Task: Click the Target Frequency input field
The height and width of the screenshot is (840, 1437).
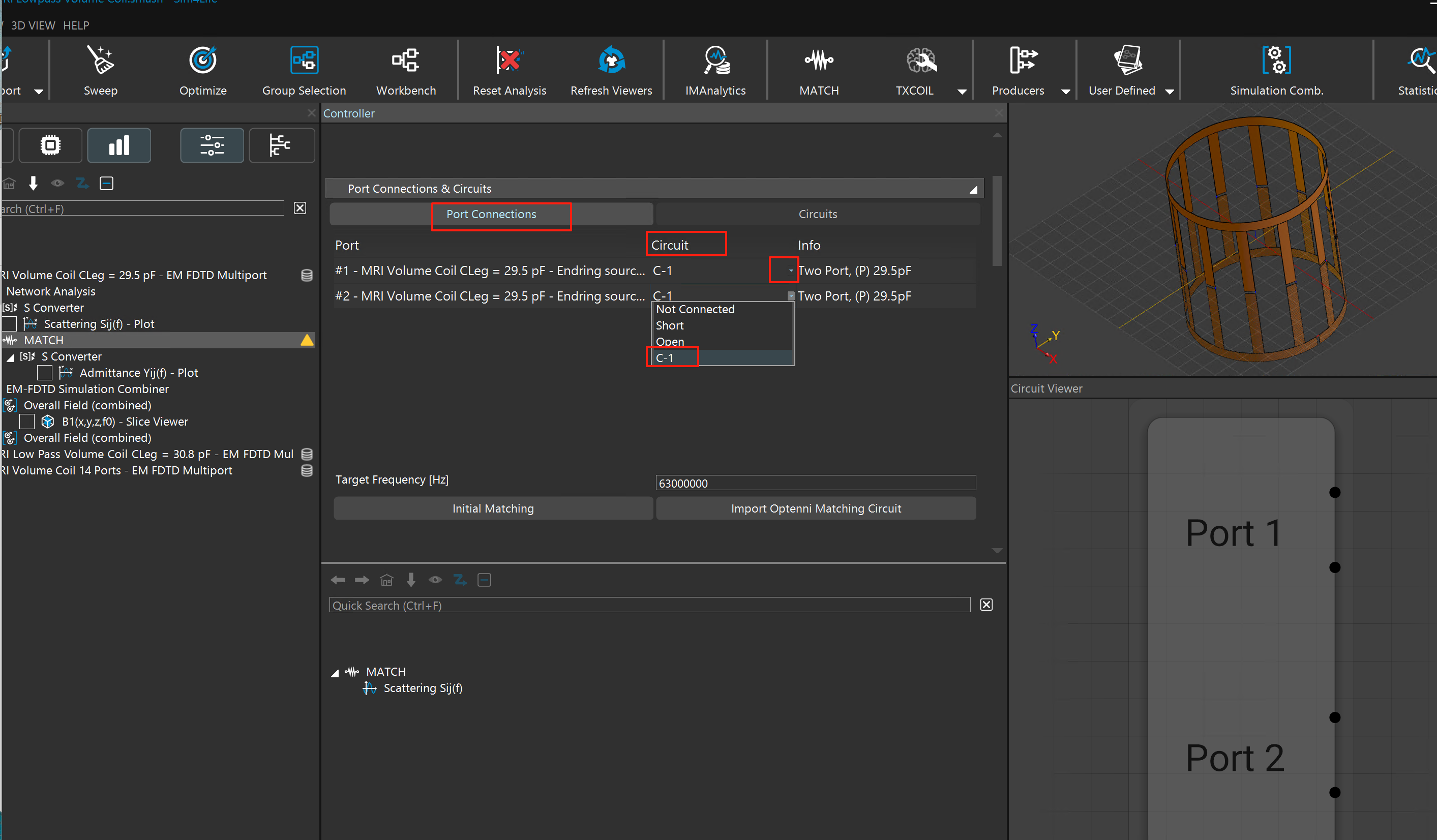Action: click(x=816, y=483)
